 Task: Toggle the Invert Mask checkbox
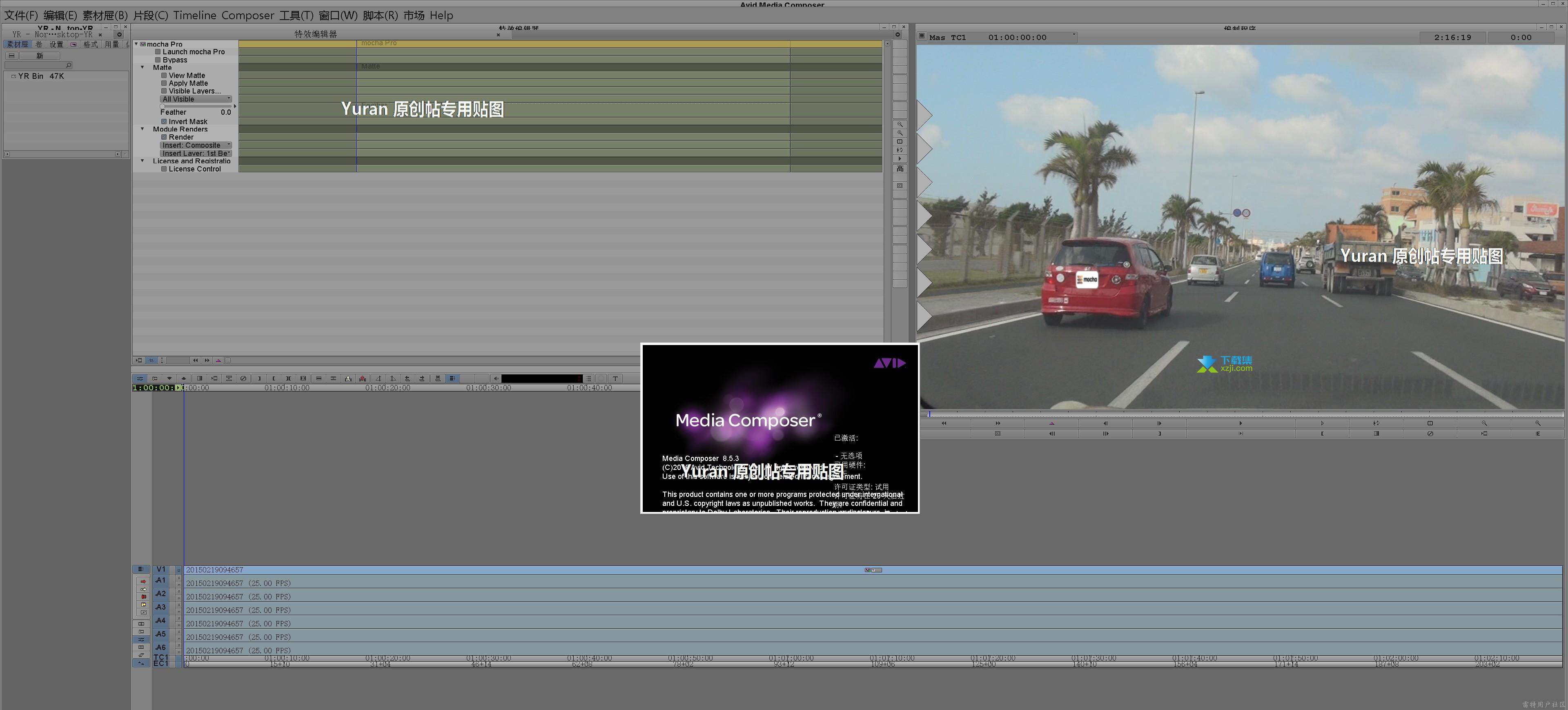click(164, 122)
